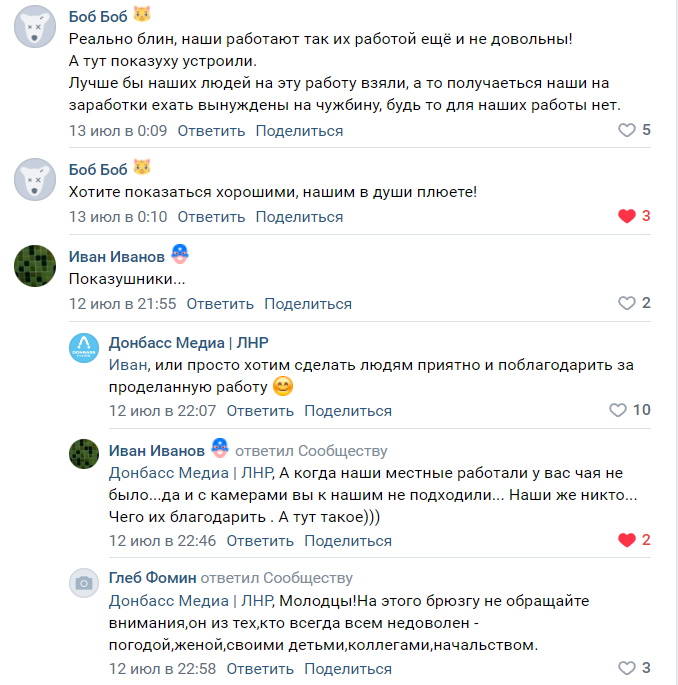Like the Донбасс Медиа reply heart
The width and height of the screenshot is (678, 685).
click(x=618, y=410)
